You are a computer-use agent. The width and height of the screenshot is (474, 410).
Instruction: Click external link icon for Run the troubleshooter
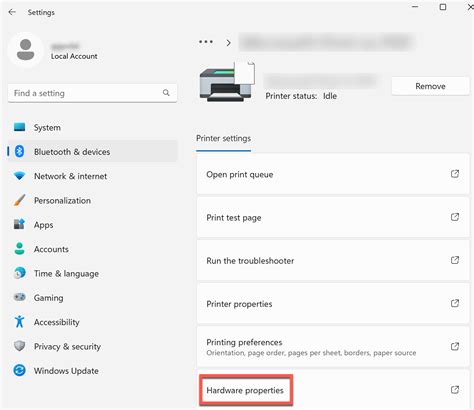point(455,260)
